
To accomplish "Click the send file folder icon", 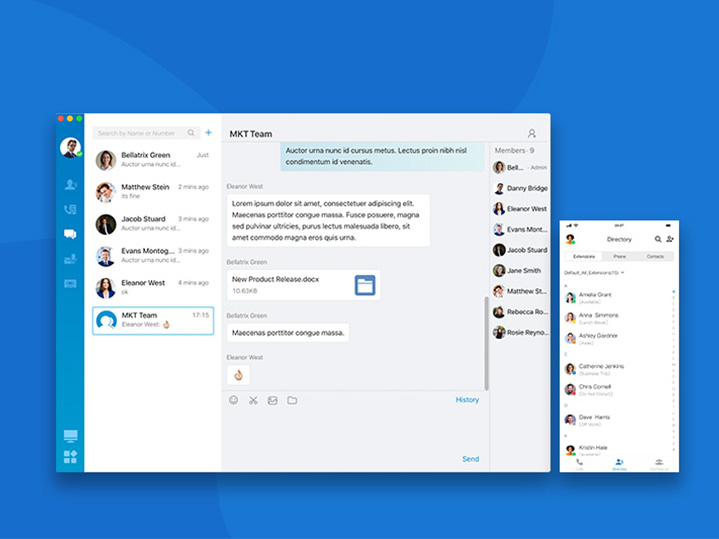I will click(x=292, y=400).
